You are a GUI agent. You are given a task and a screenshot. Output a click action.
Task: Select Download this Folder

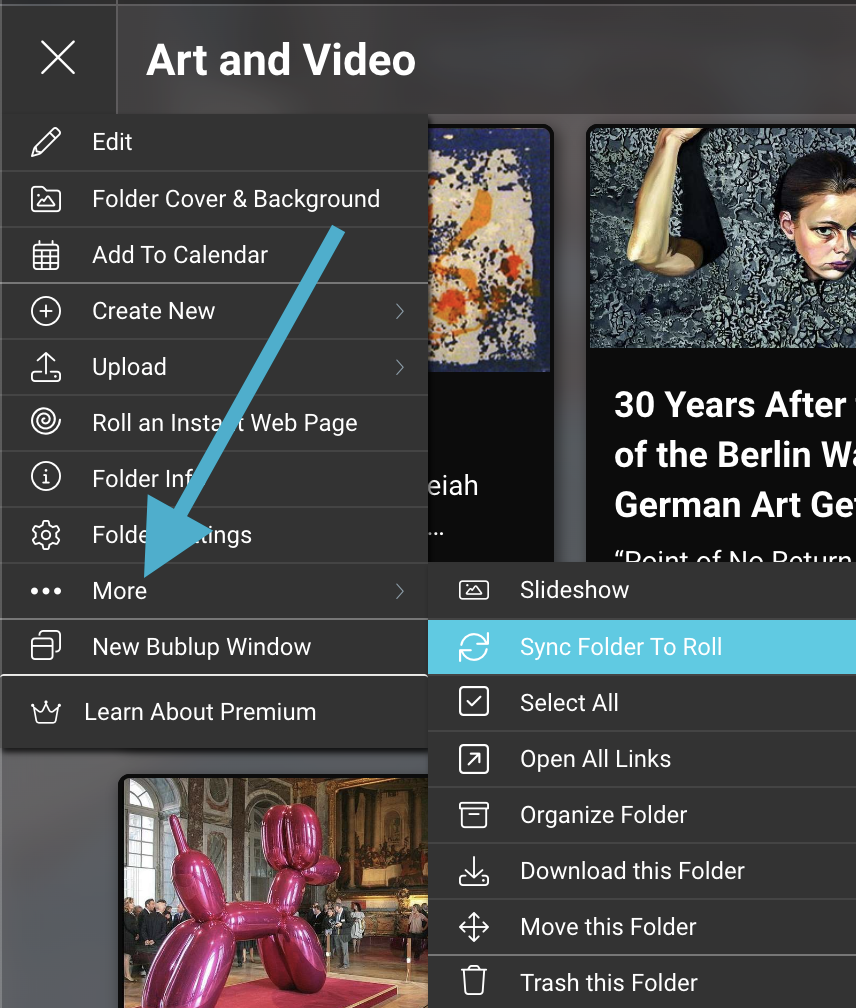(632, 871)
